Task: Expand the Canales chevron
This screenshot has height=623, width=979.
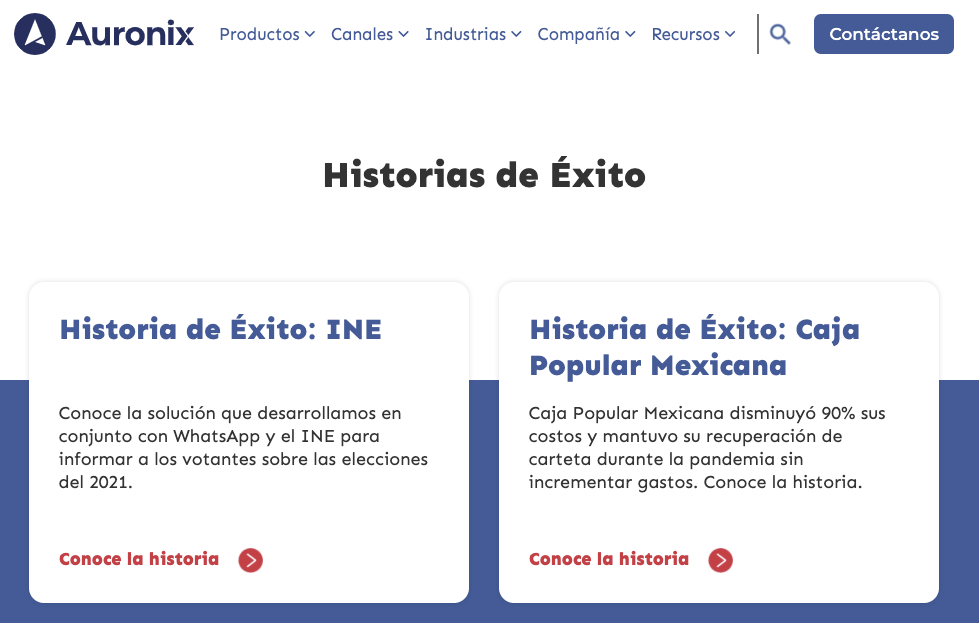Action: pyautogui.click(x=403, y=34)
